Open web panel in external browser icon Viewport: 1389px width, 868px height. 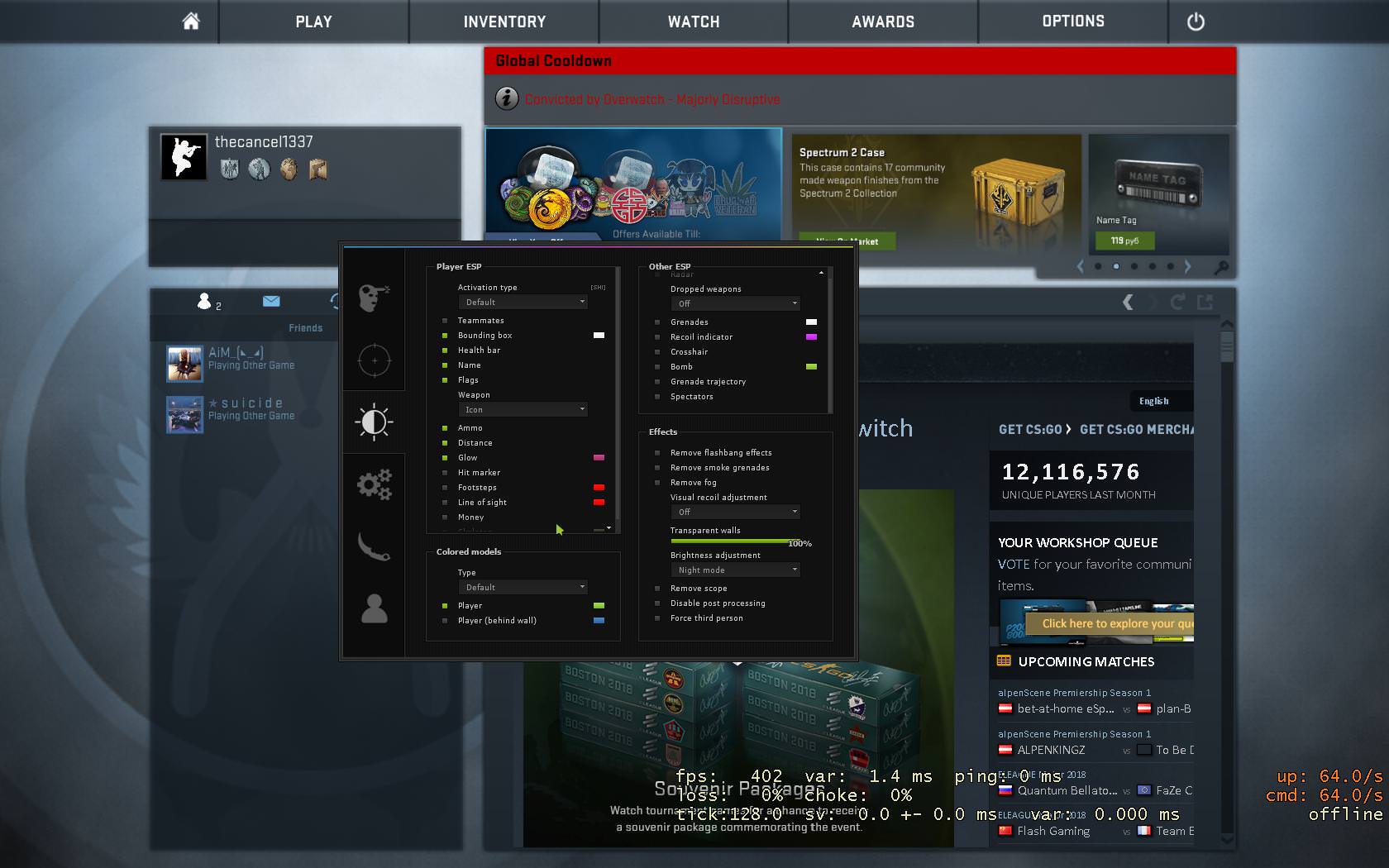point(1205,303)
